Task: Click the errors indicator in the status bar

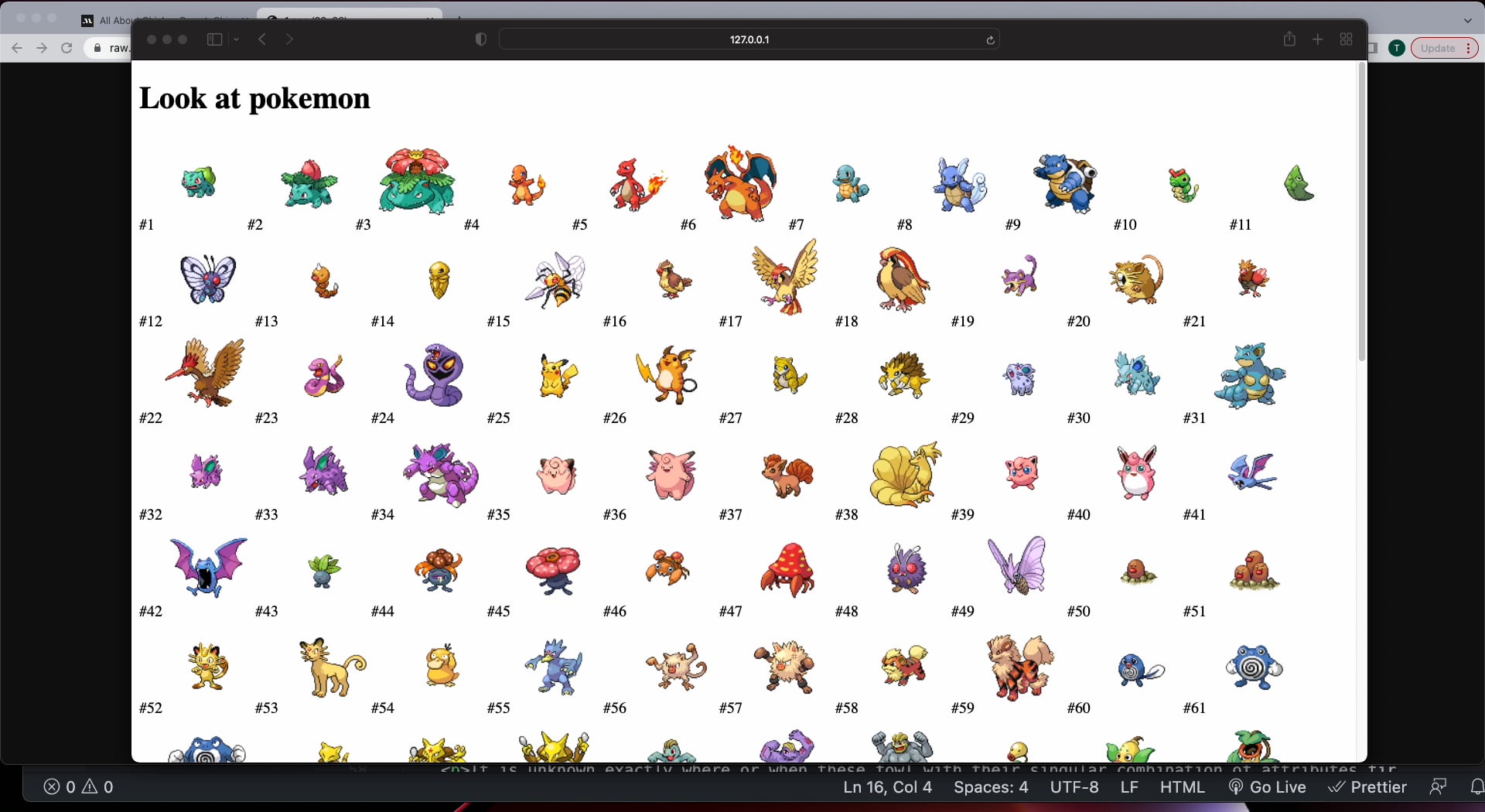Action: (61, 787)
